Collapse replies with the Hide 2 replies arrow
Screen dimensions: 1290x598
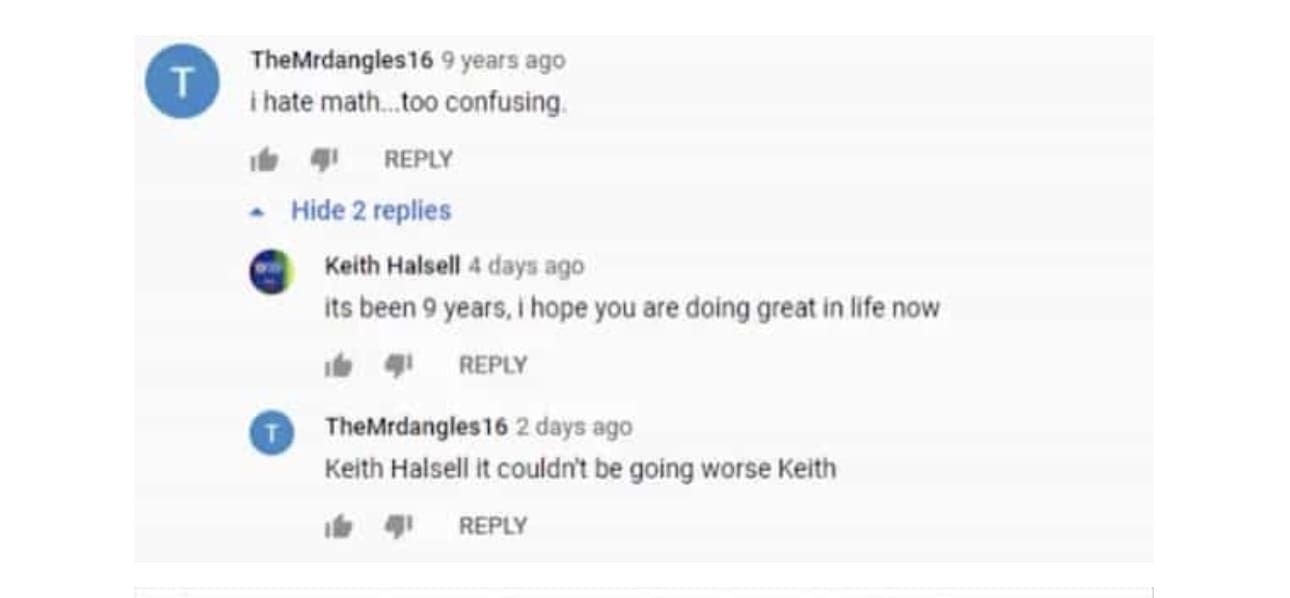259,212
